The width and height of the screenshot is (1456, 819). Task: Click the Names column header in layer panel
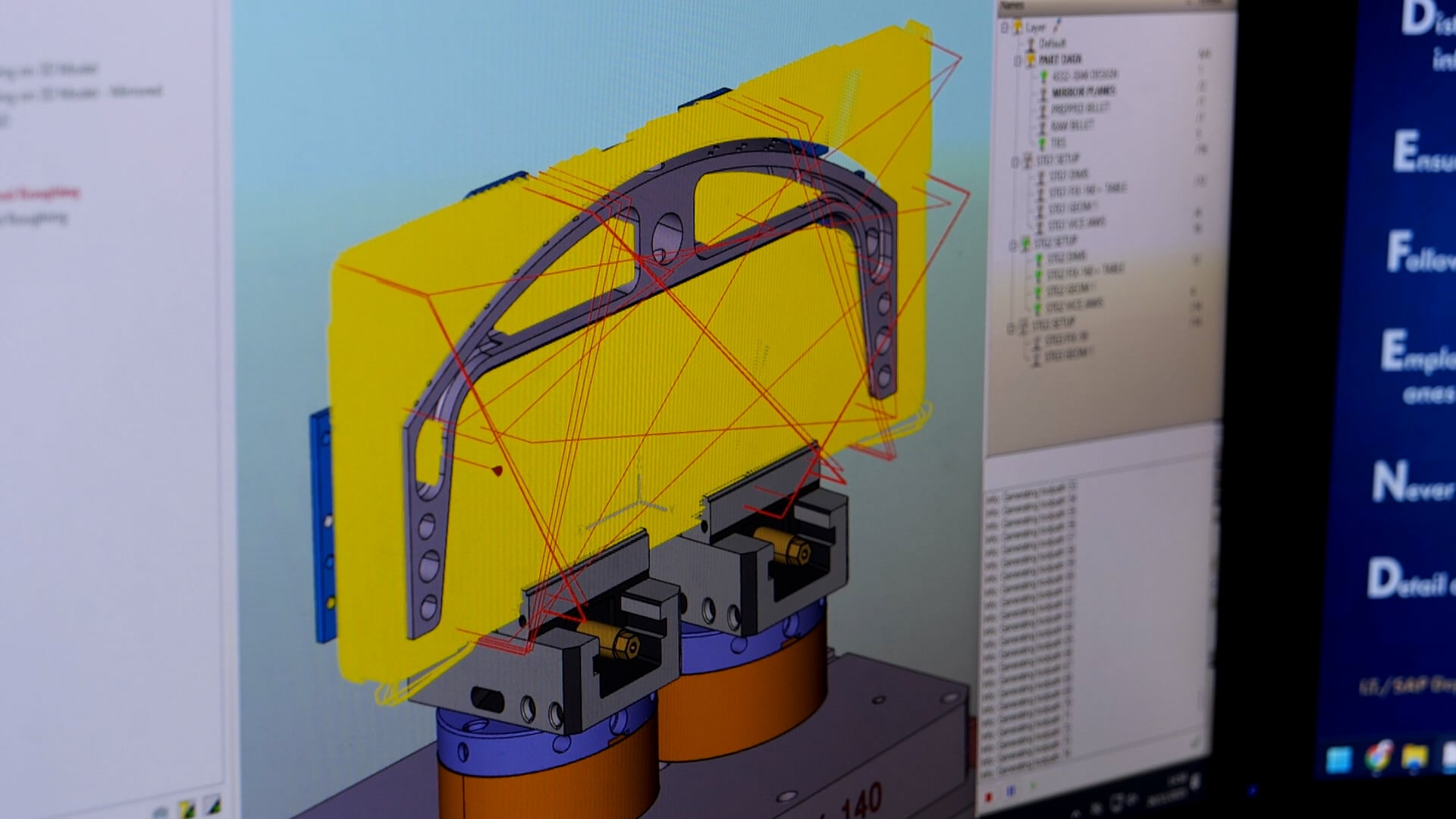point(1012,6)
